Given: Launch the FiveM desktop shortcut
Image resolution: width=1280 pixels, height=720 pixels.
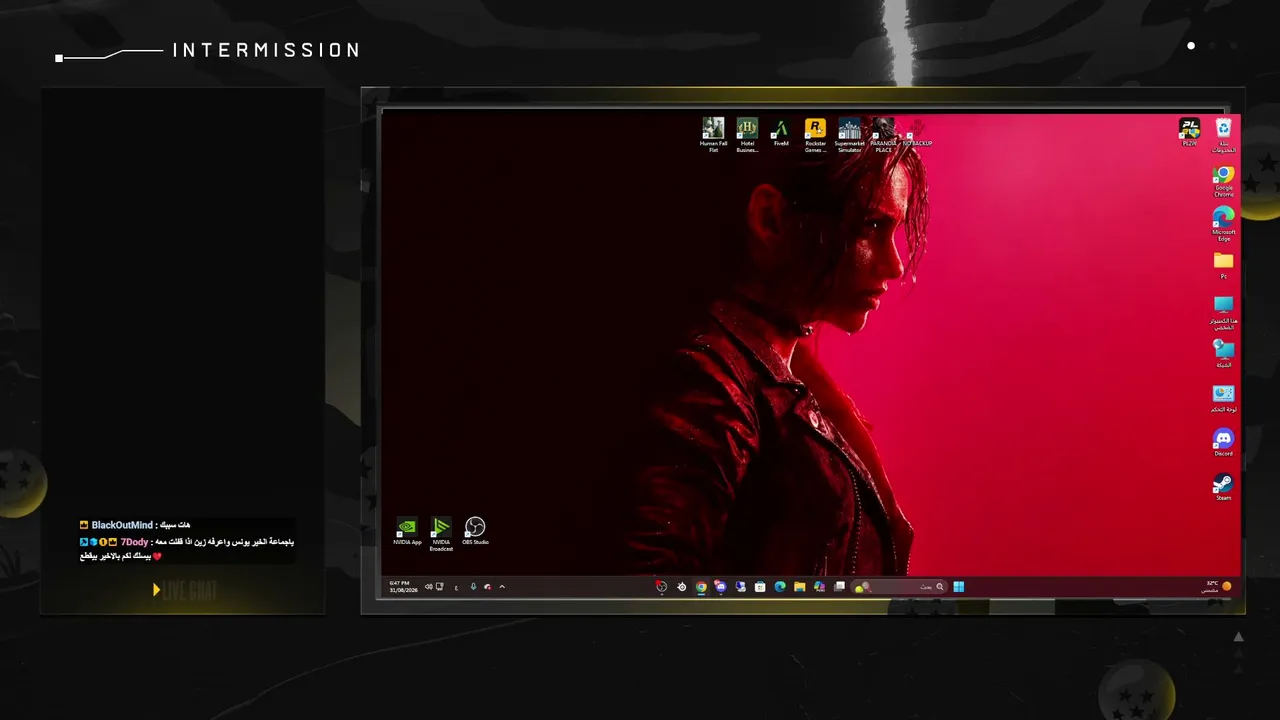Looking at the screenshot, I should tap(781, 133).
